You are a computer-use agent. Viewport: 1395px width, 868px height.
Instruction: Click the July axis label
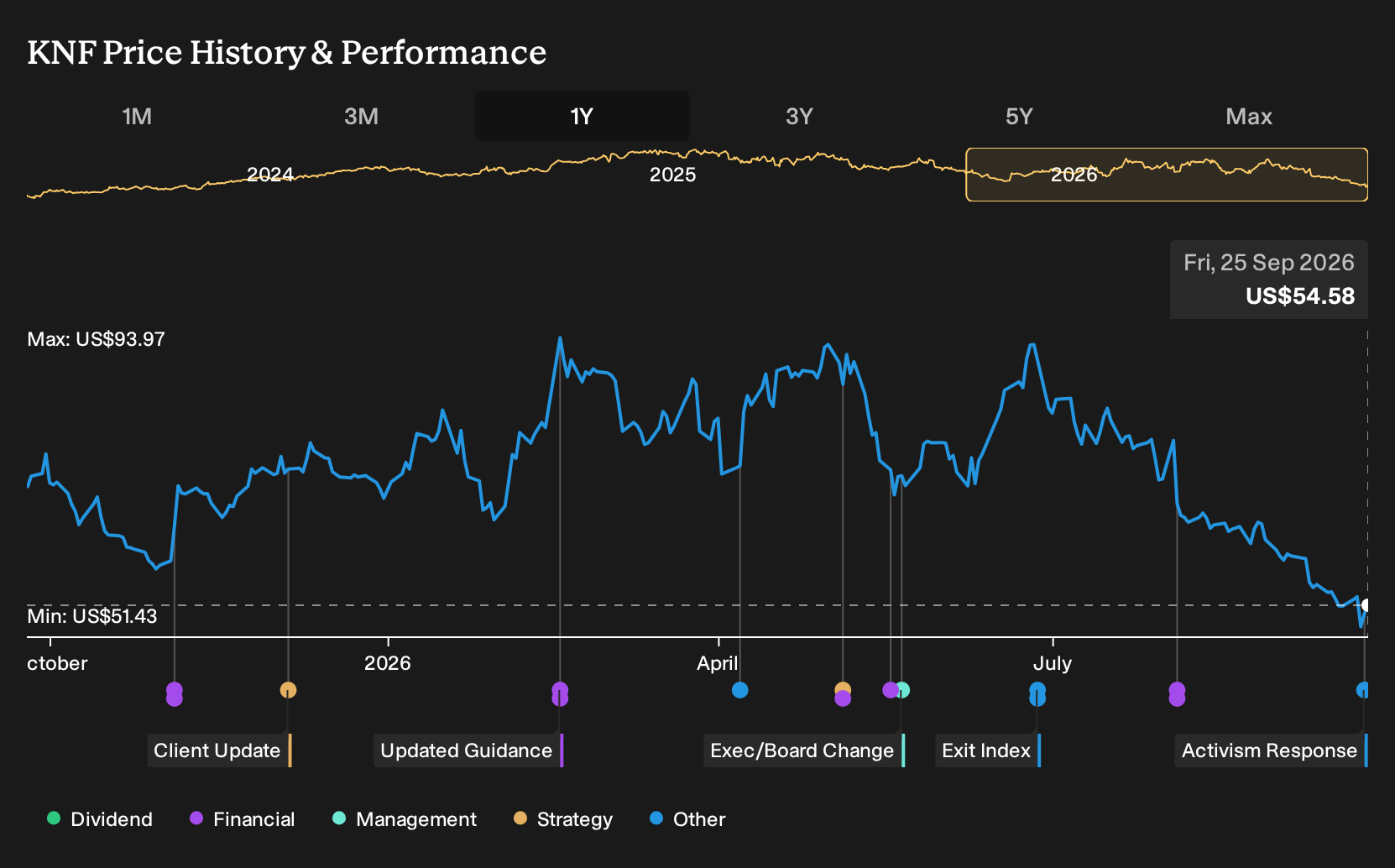click(x=1052, y=663)
